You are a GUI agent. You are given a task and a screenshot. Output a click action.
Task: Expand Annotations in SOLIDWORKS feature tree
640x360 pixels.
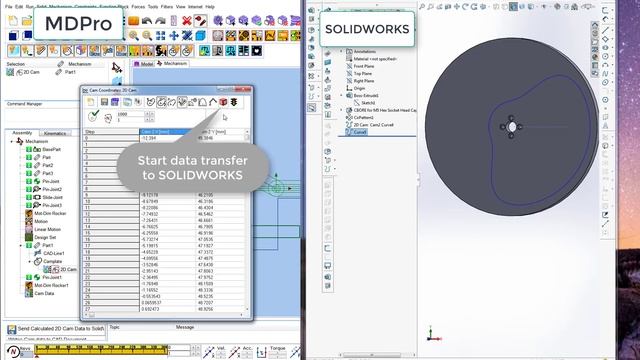(342, 51)
